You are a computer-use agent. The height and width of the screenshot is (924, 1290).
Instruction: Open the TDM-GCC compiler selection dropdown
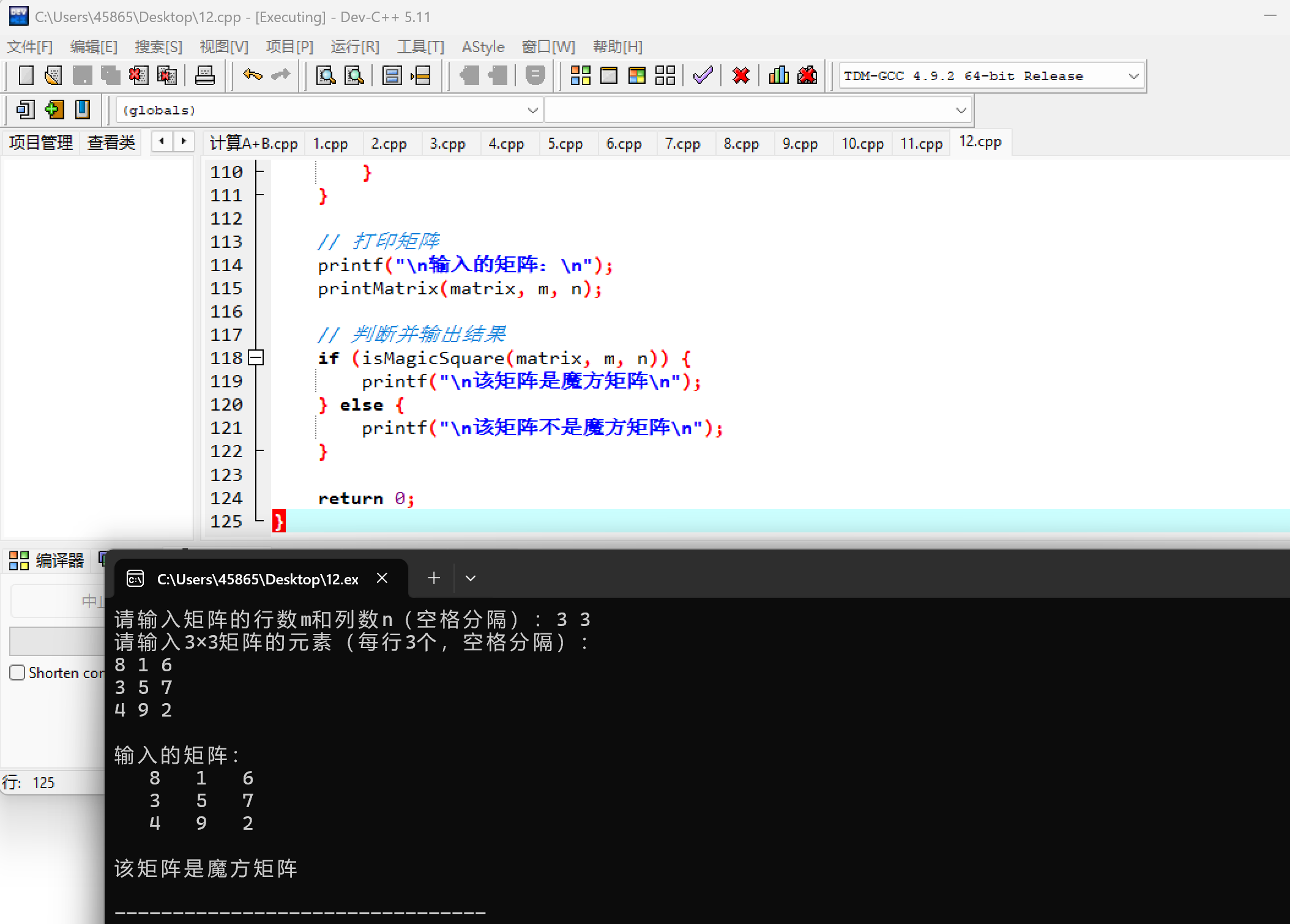point(1133,76)
